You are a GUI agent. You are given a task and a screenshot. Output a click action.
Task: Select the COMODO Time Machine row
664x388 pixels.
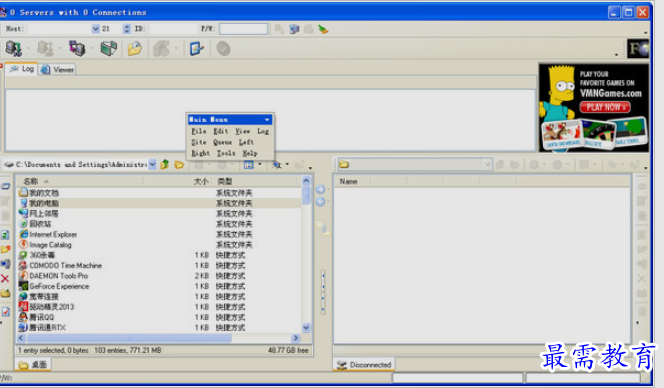click(x=159, y=266)
